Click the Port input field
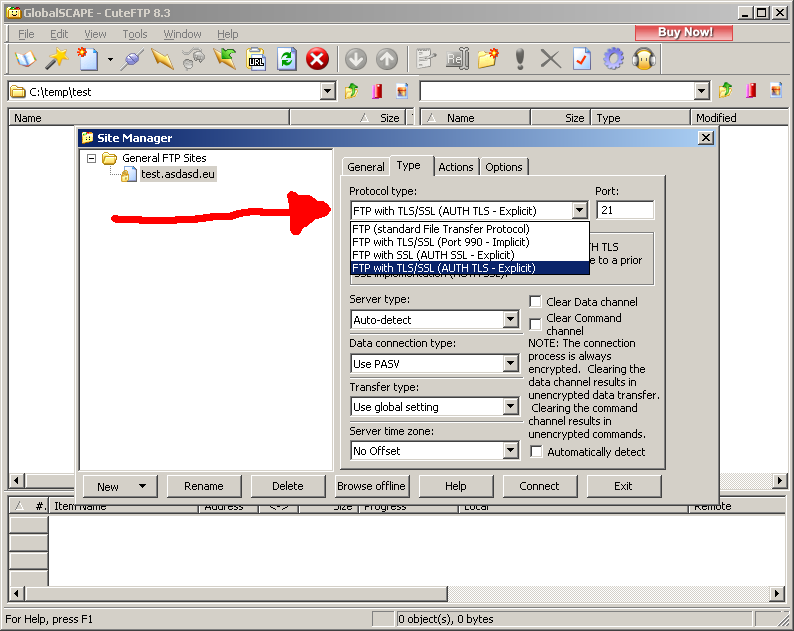 point(625,210)
